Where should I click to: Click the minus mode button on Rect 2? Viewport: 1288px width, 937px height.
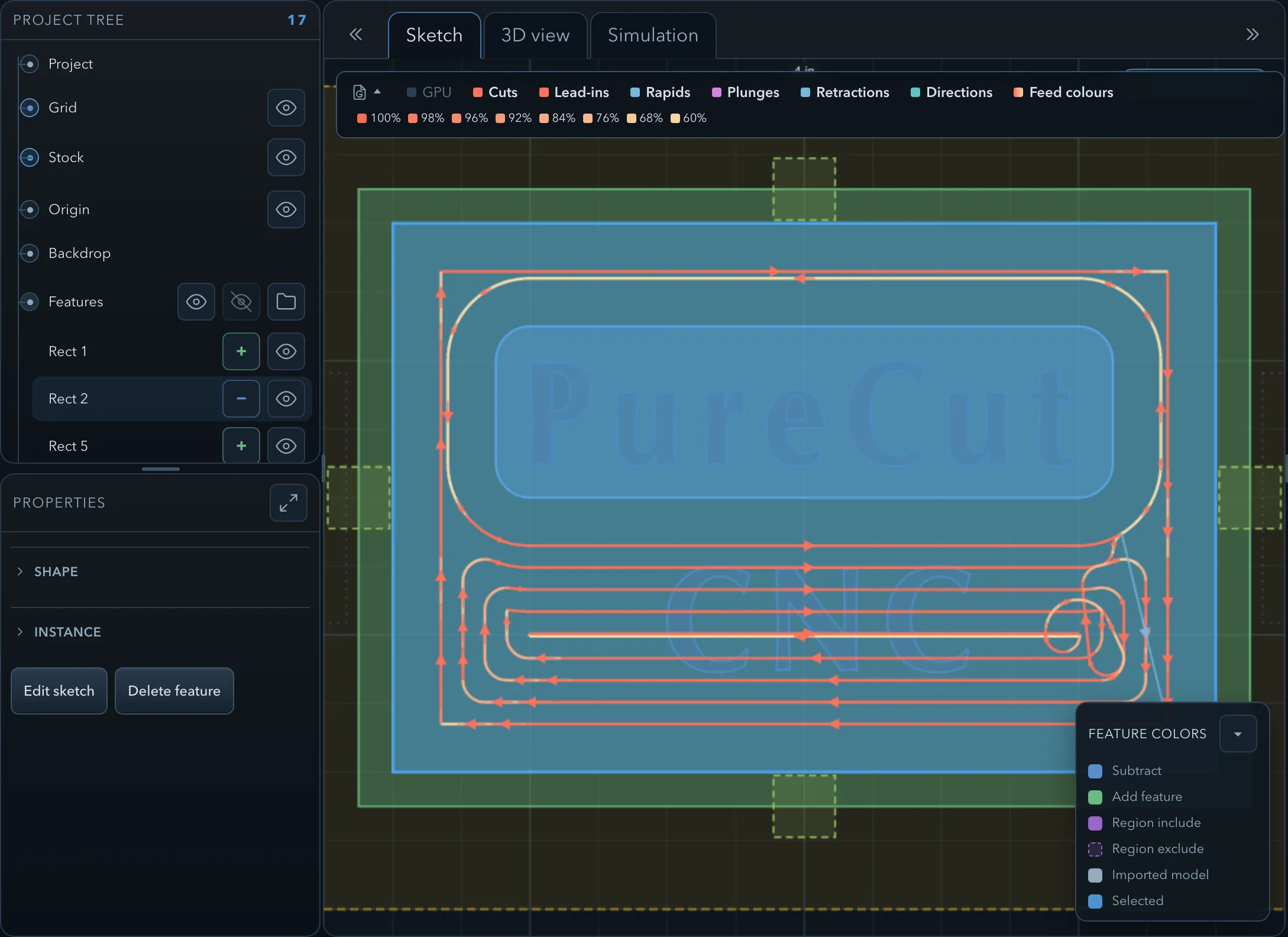241,399
